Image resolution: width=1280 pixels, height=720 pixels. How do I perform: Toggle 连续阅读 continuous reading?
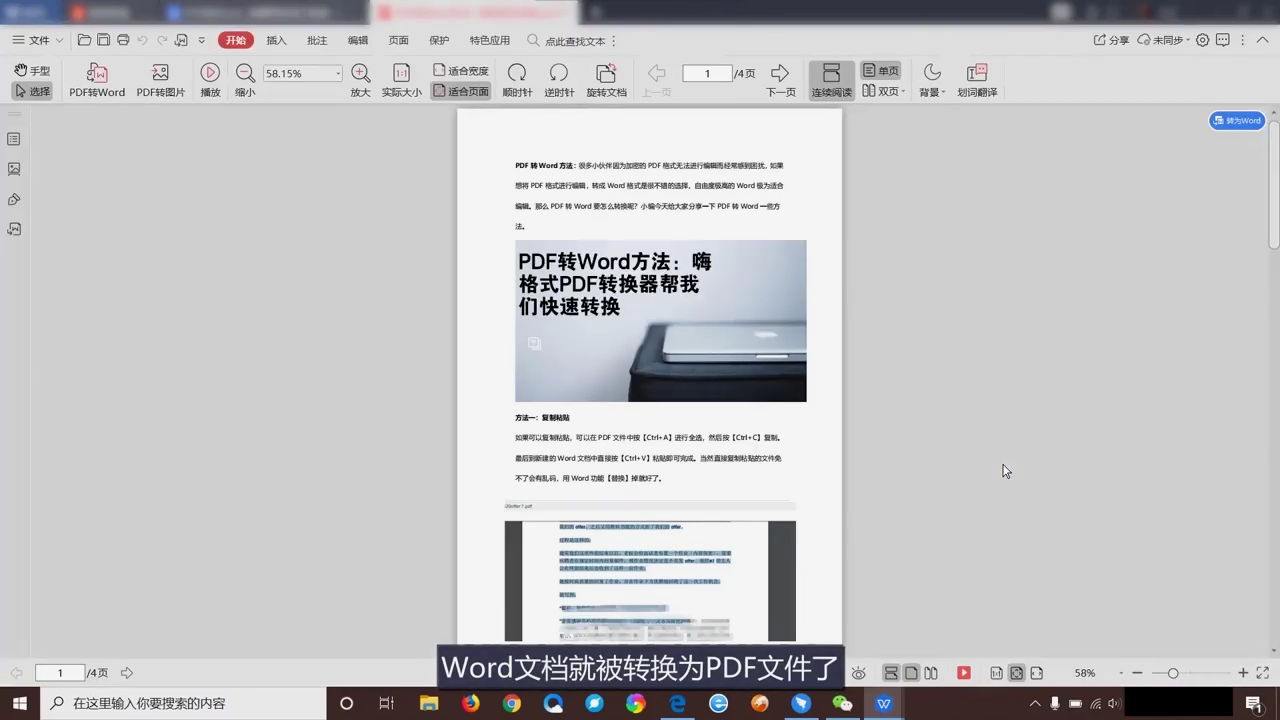coord(831,80)
